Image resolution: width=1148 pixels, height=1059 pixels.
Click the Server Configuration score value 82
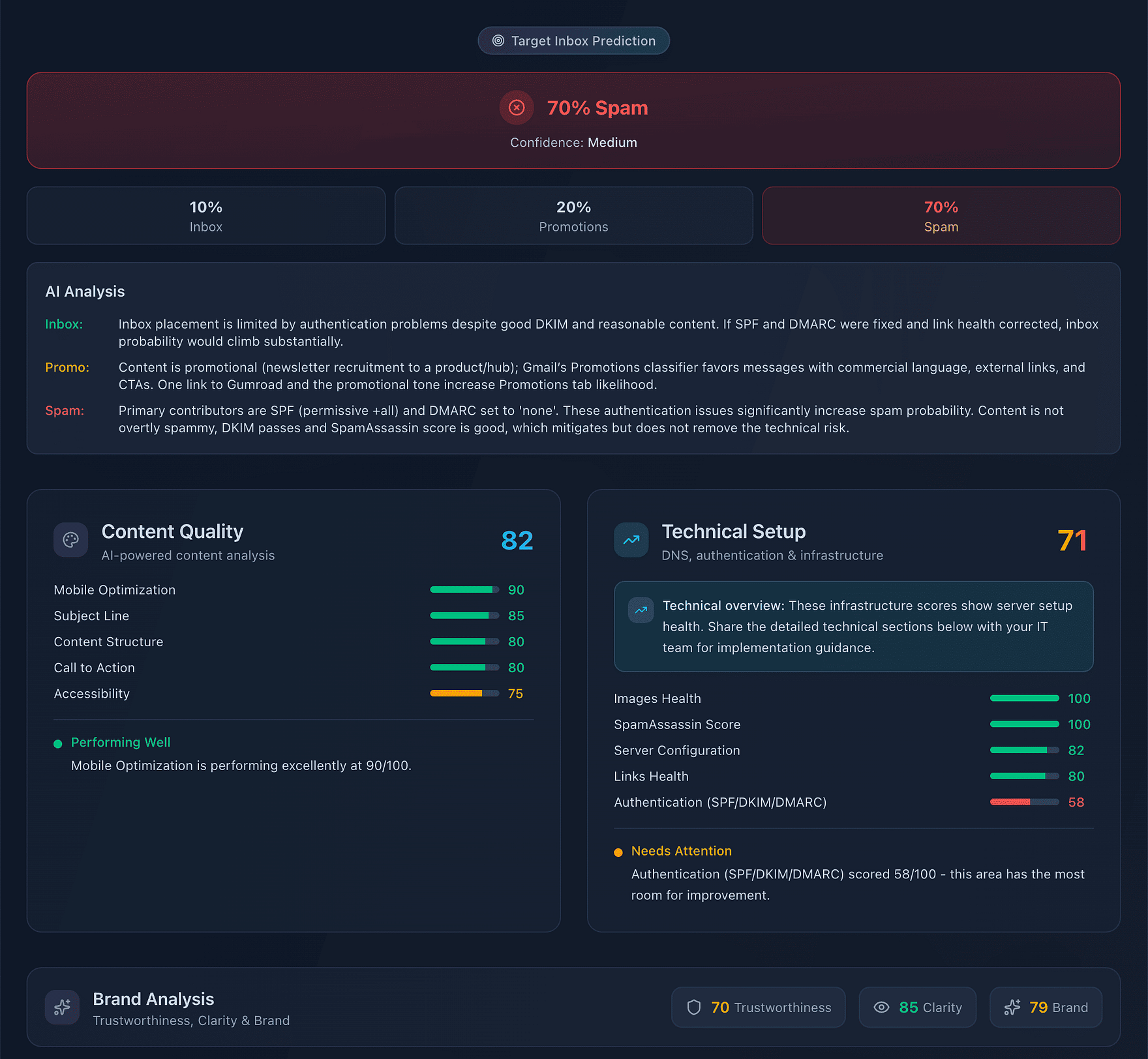(x=1076, y=750)
